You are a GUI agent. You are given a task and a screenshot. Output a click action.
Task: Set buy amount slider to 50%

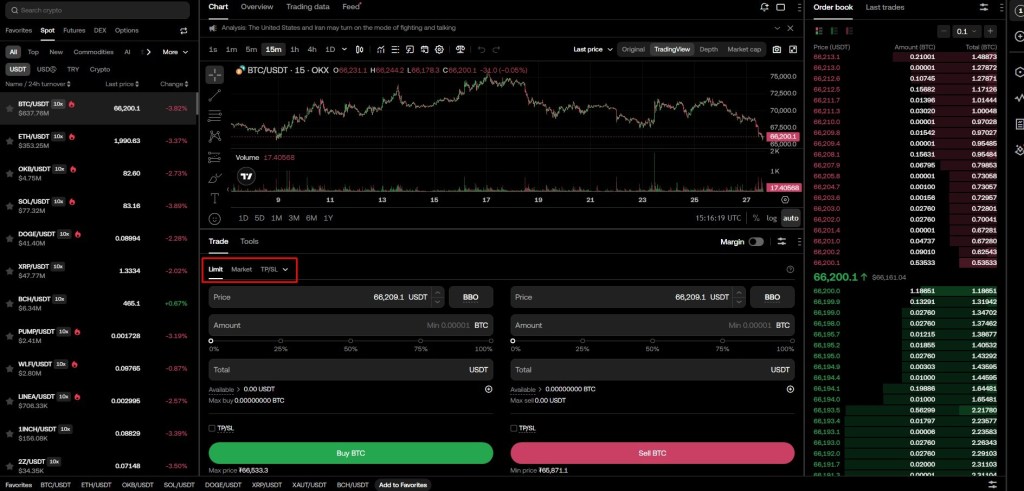(x=351, y=341)
